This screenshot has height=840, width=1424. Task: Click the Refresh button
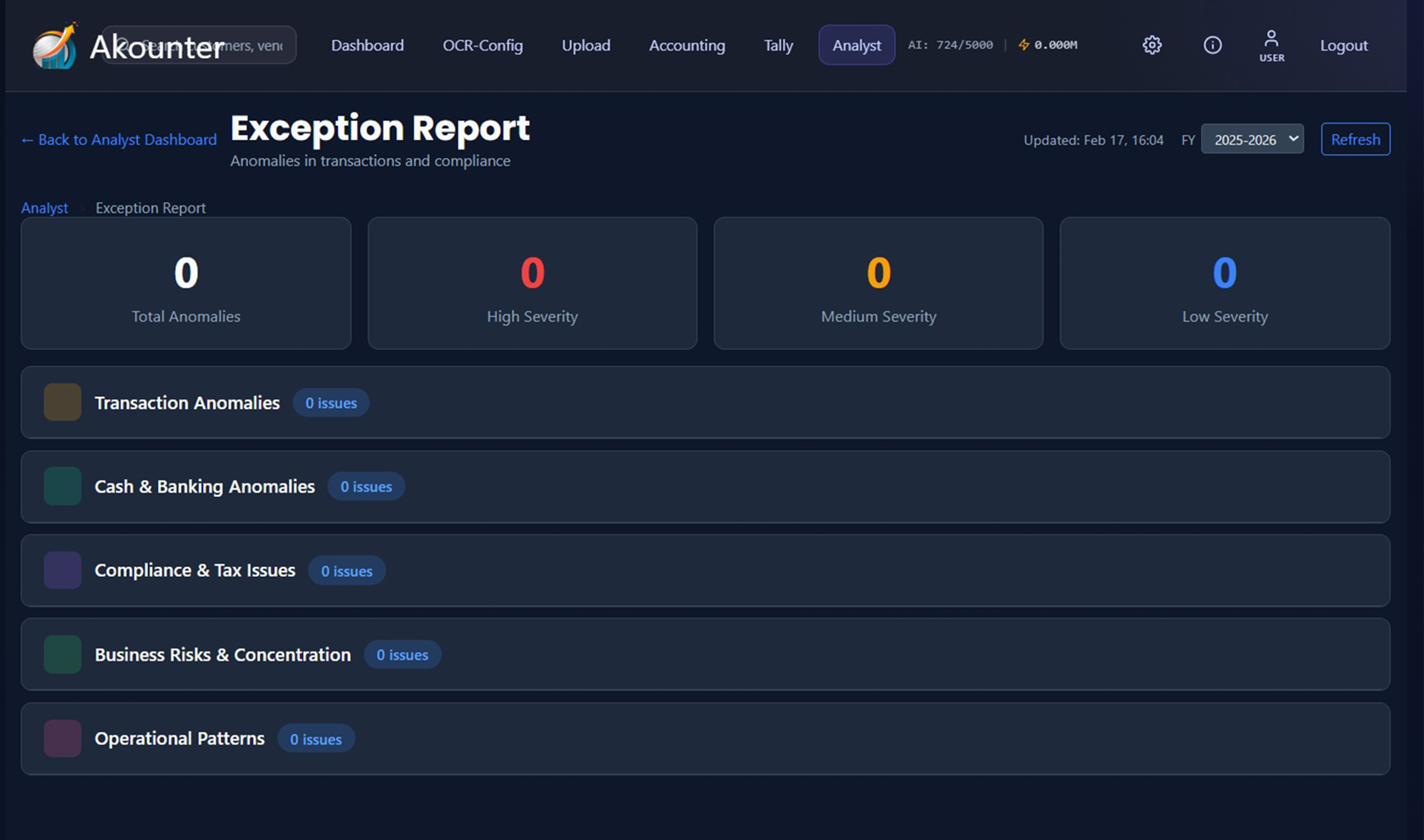tap(1355, 139)
